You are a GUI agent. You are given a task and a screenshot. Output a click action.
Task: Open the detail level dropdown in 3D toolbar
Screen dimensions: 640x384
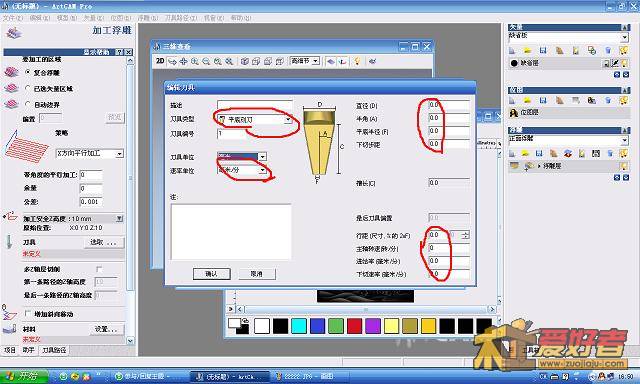[x=316, y=61]
